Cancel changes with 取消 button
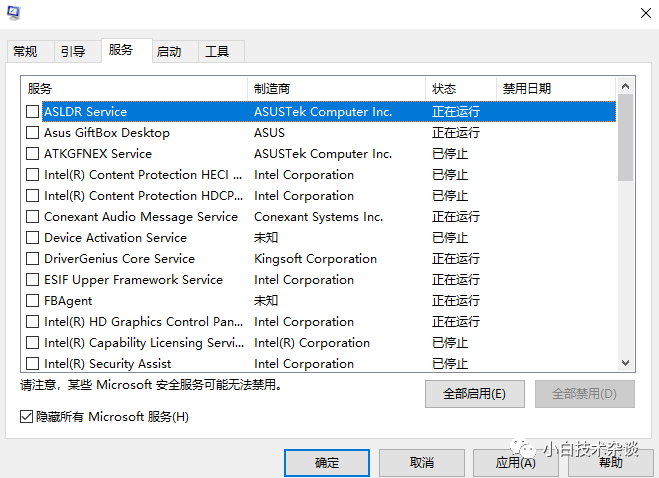 tap(422, 462)
